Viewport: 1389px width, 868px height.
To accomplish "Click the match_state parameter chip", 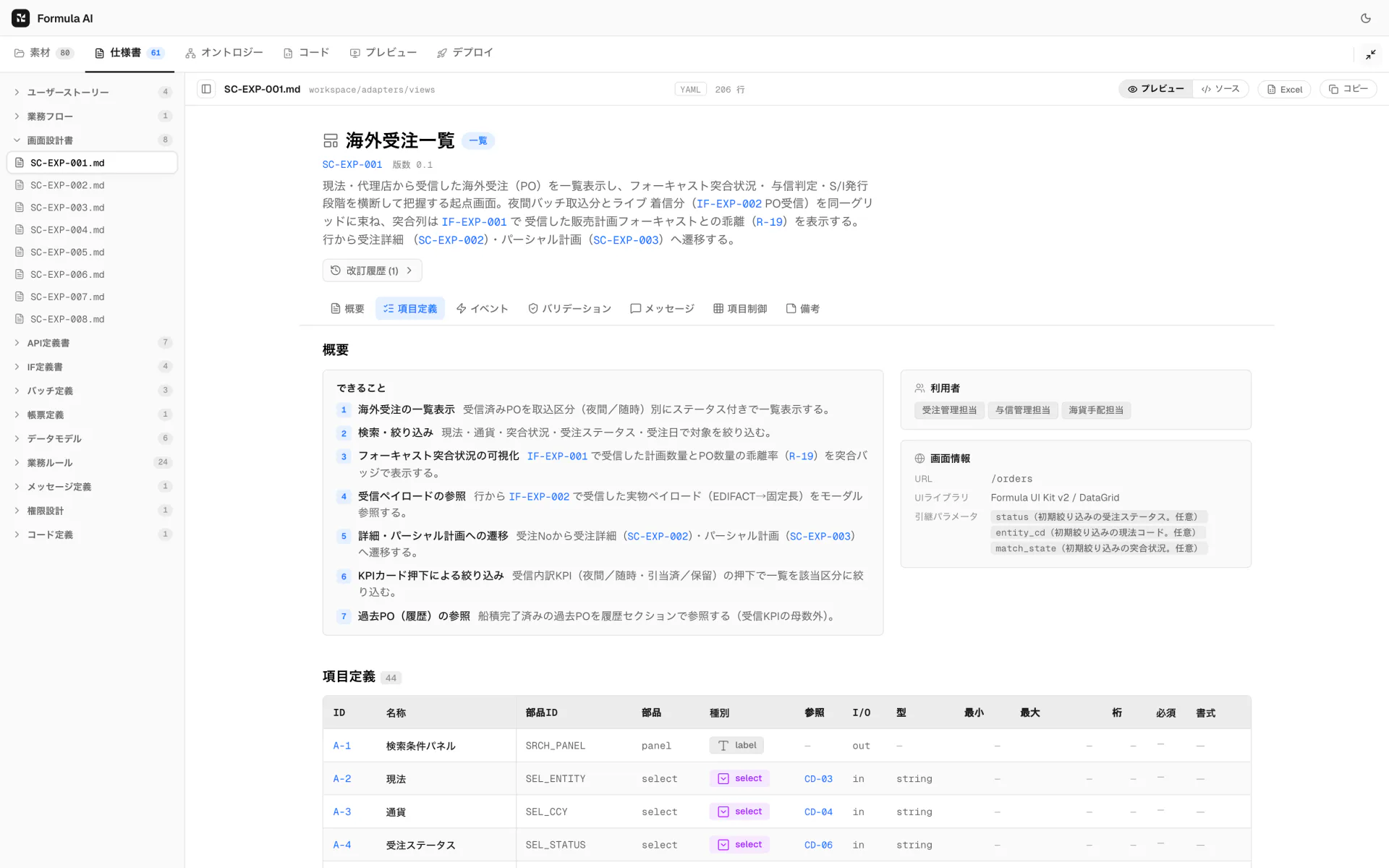I will pyautogui.click(x=1098, y=548).
